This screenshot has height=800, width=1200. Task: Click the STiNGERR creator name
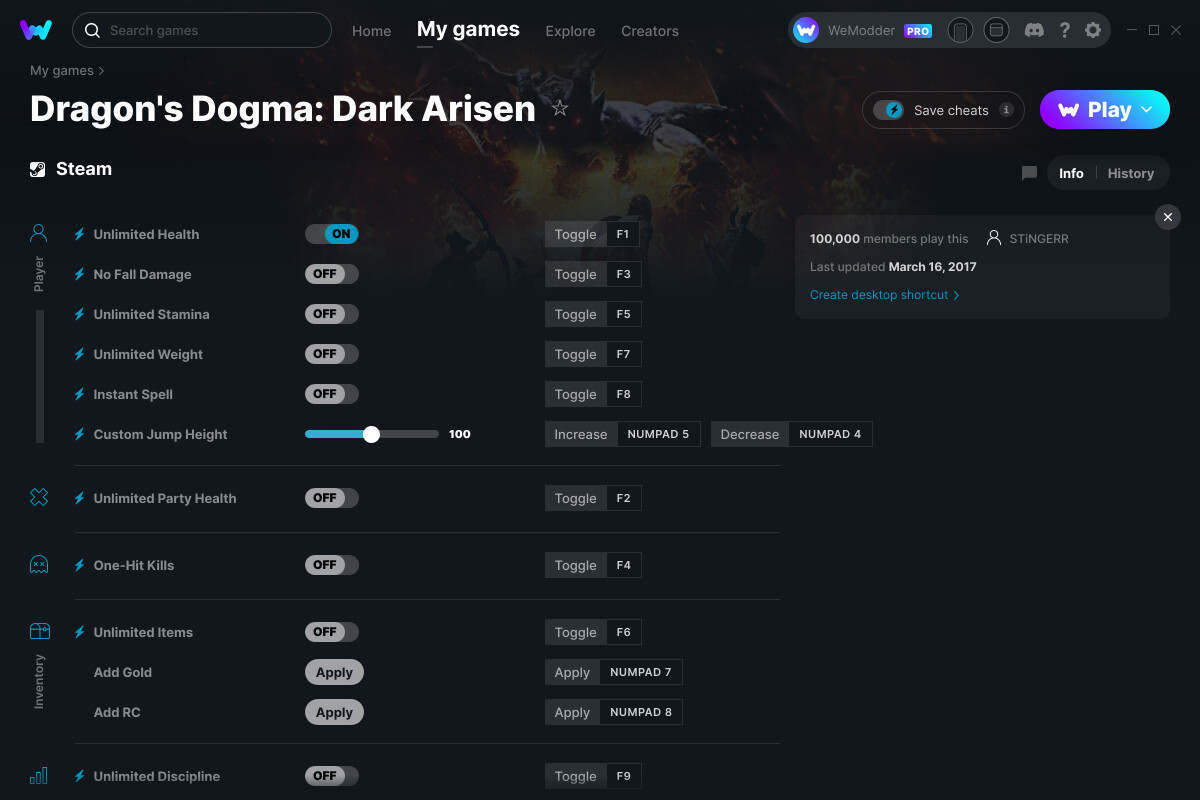click(1039, 239)
